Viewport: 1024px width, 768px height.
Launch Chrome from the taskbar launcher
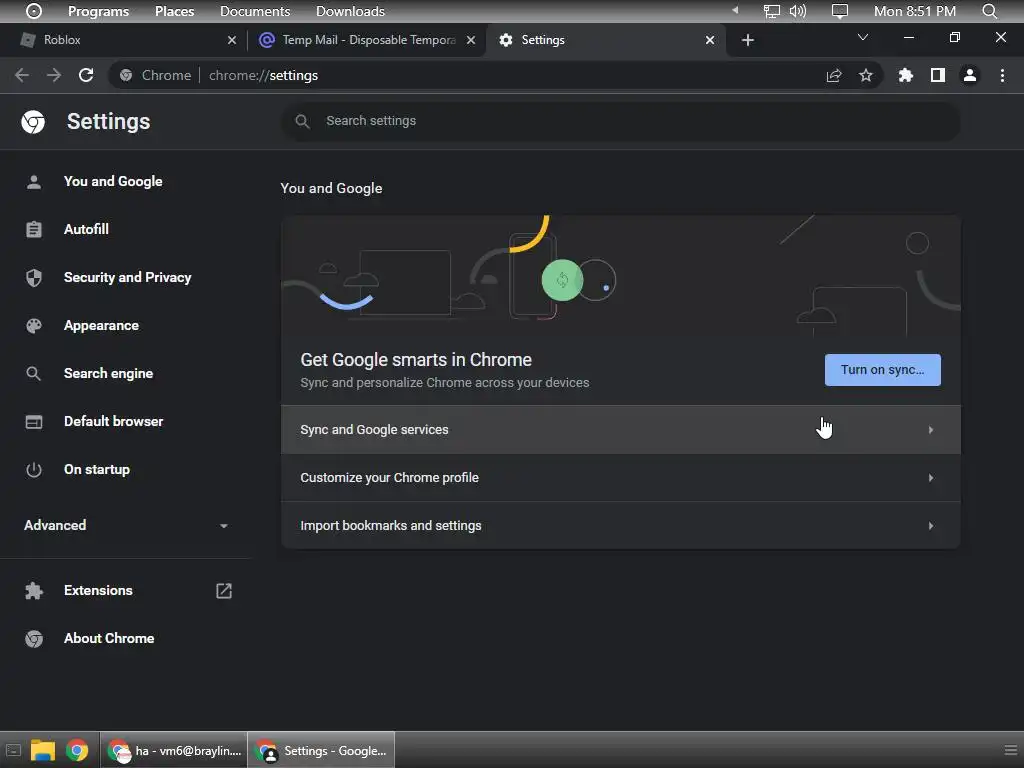click(77, 751)
